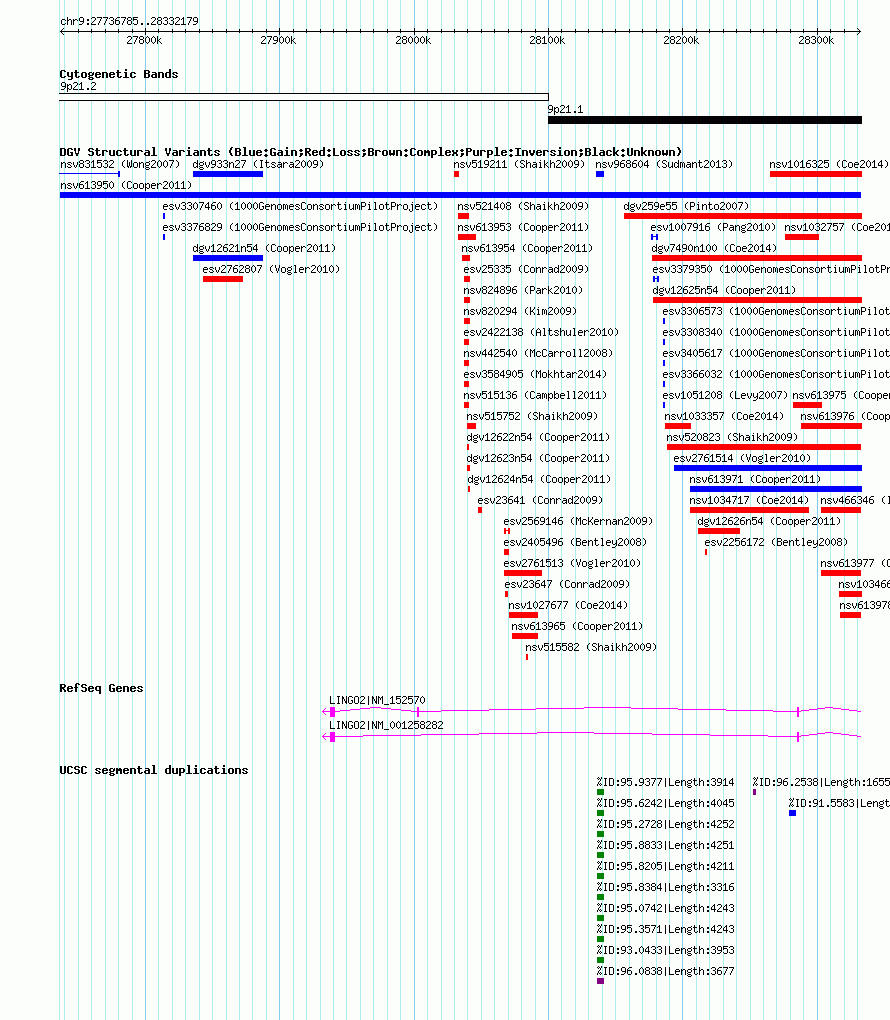Click esv2256172 (Bentley2008) label
The image size is (890, 1020).
776,543
